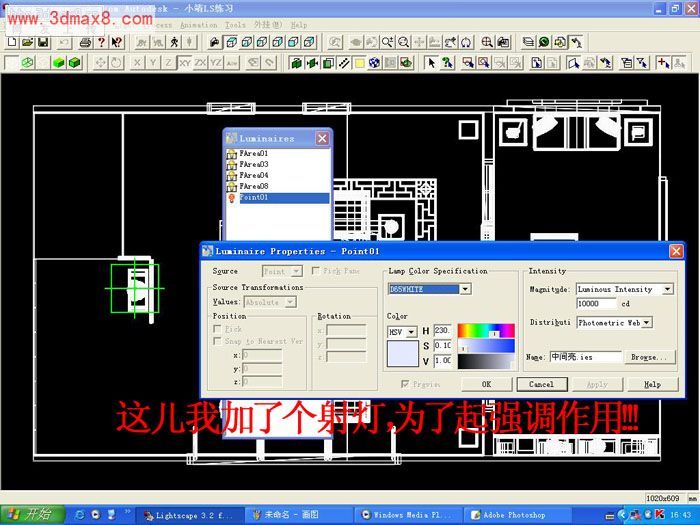Click the context help arrow-question icon

117,42
